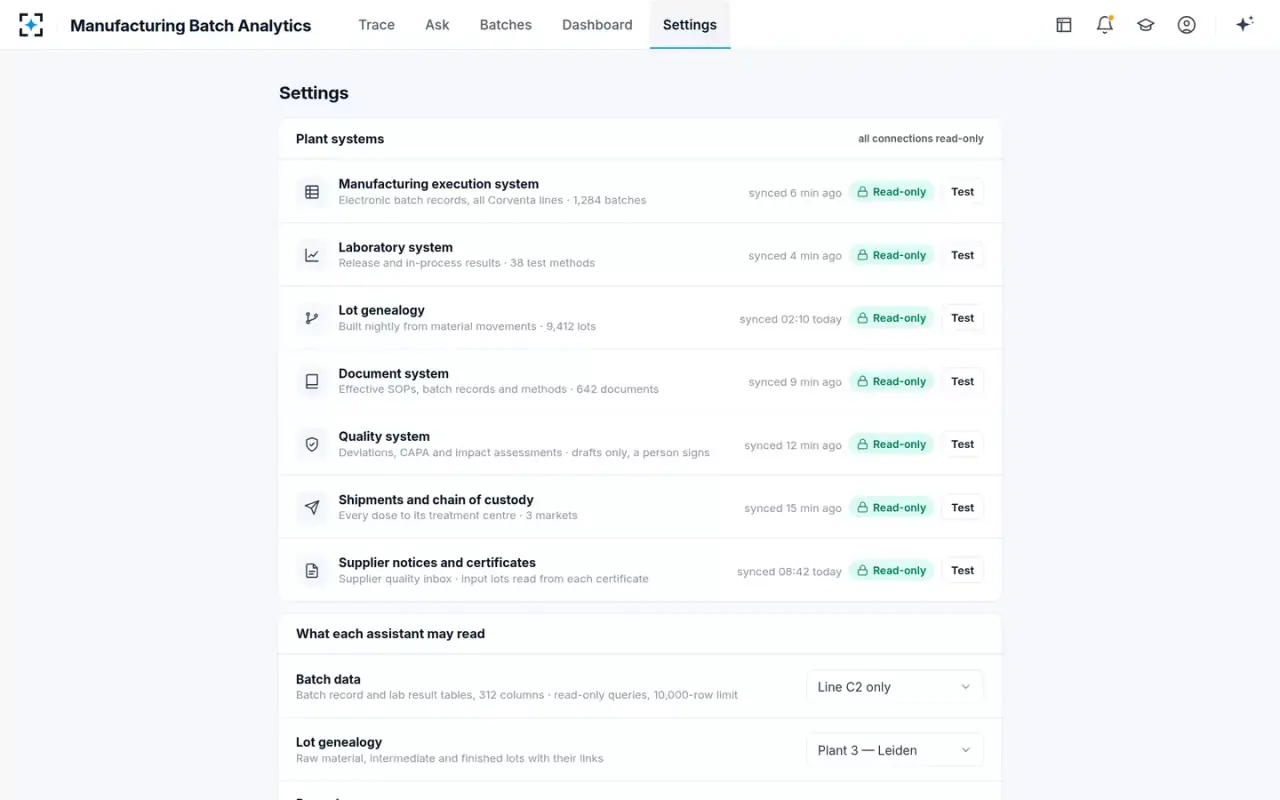The image size is (1280, 800).
Task: Test the Lot genealogy connection
Action: click(x=963, y=318)
